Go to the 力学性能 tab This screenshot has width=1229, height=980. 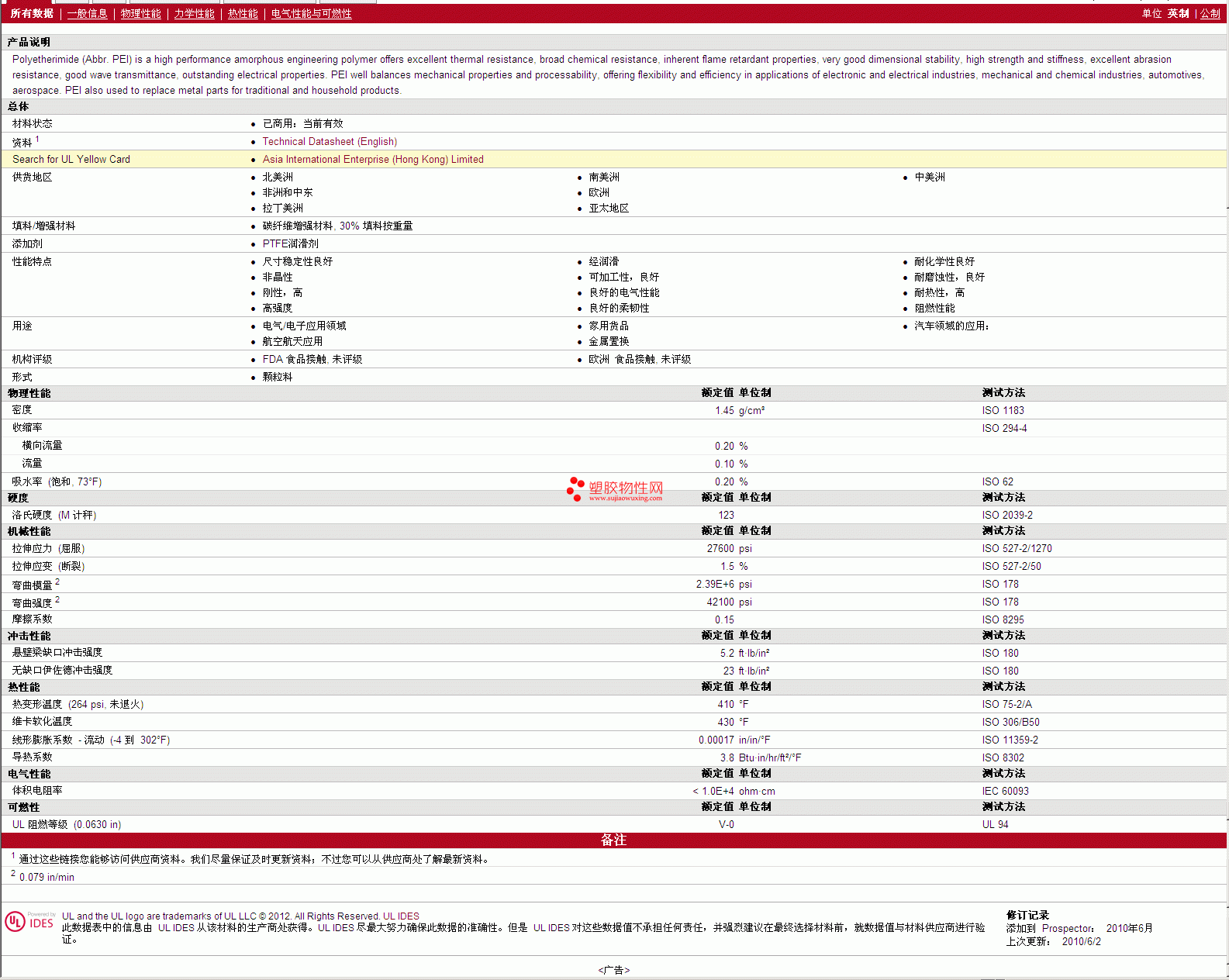point(194,14)
